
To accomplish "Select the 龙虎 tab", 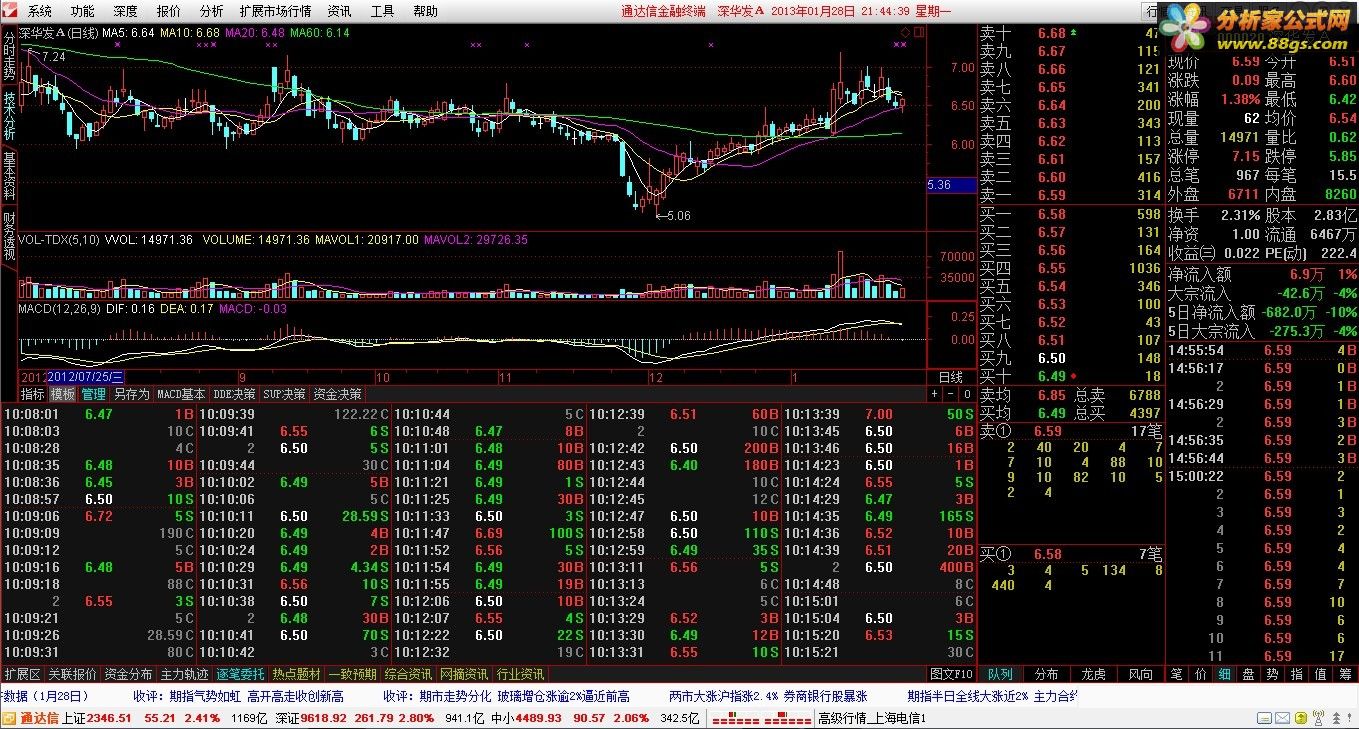I will pos(1094,674).
